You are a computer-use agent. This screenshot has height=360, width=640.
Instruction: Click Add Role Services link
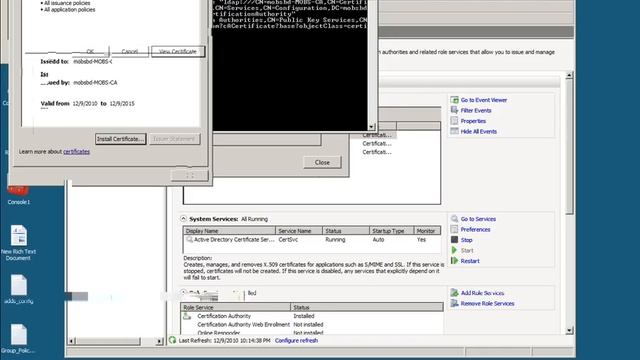(x=482, y=293)
